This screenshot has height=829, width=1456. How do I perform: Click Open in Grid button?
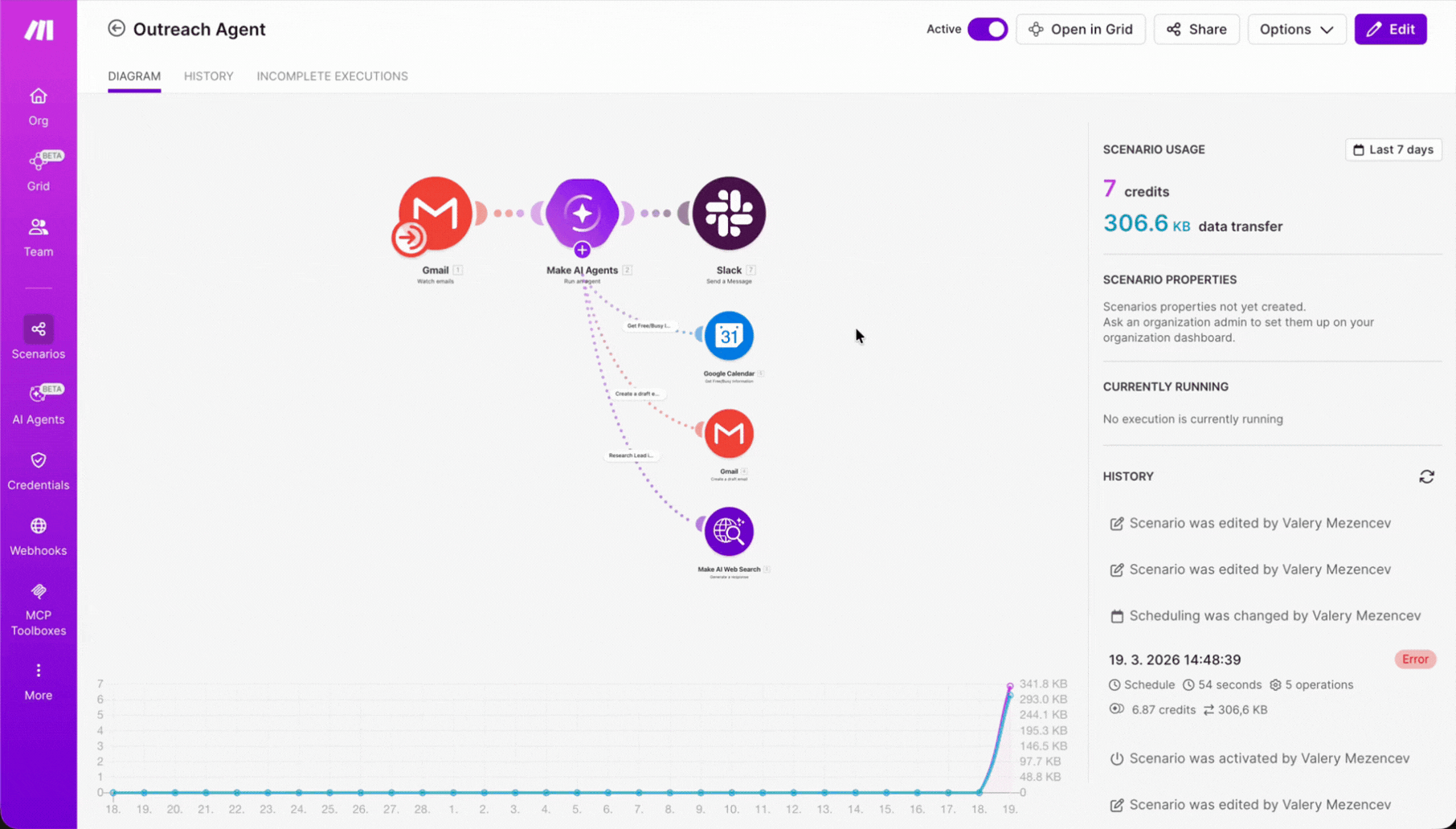1081,29
